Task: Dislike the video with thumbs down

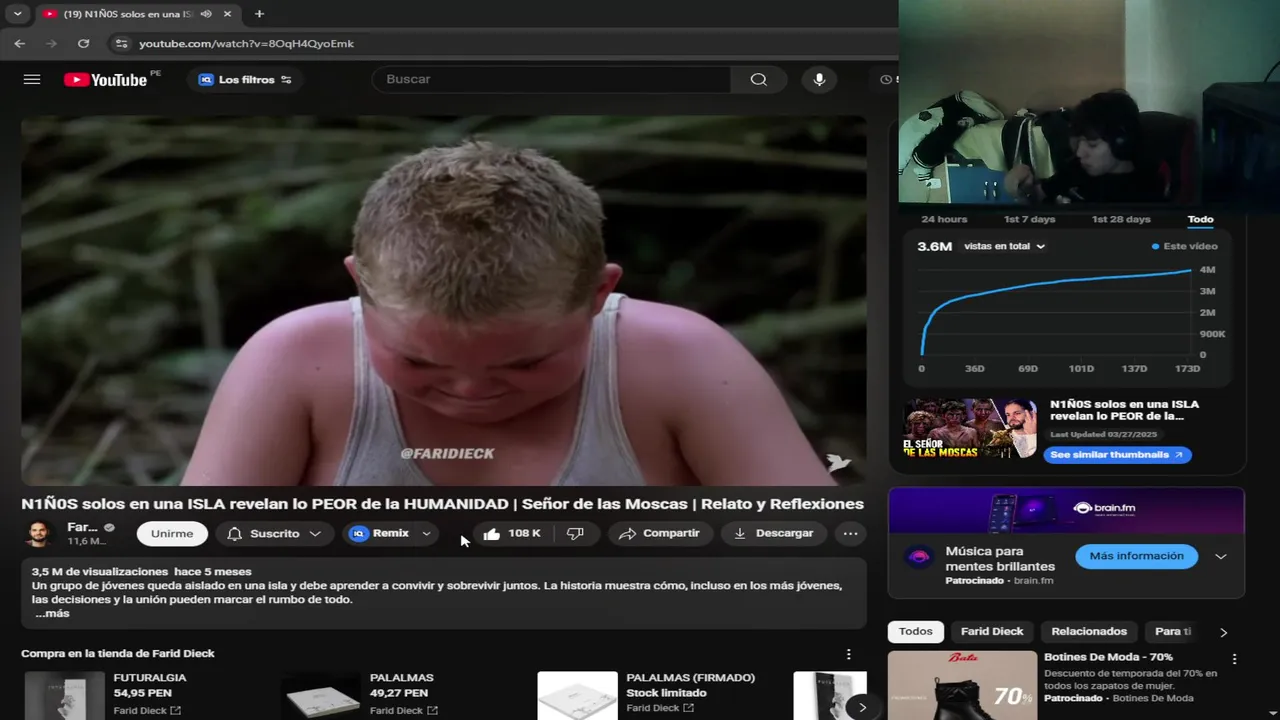Action: tap(576, 534)
